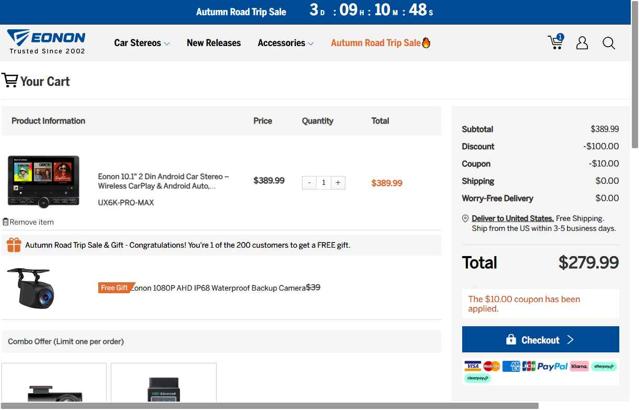Click the location pin icon near delivery
This screenshot has width=639, height=410.
click(465, 218)
